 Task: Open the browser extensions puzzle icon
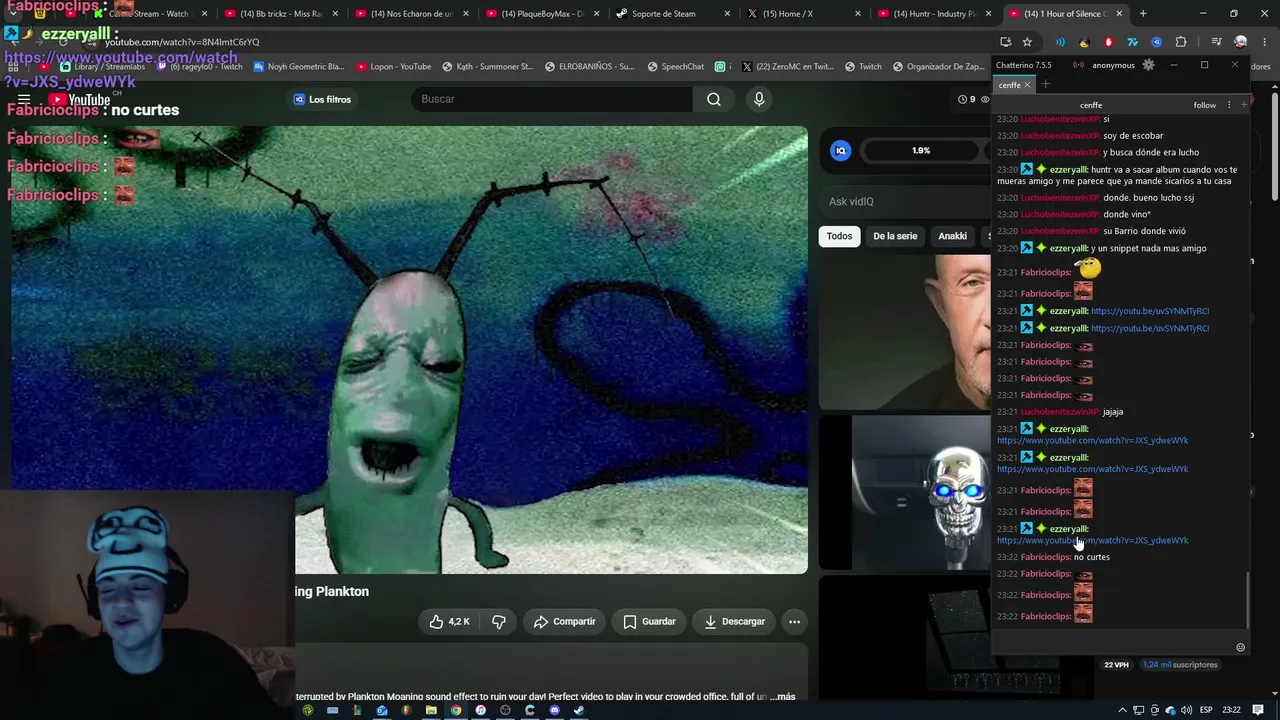[1181, 42]
